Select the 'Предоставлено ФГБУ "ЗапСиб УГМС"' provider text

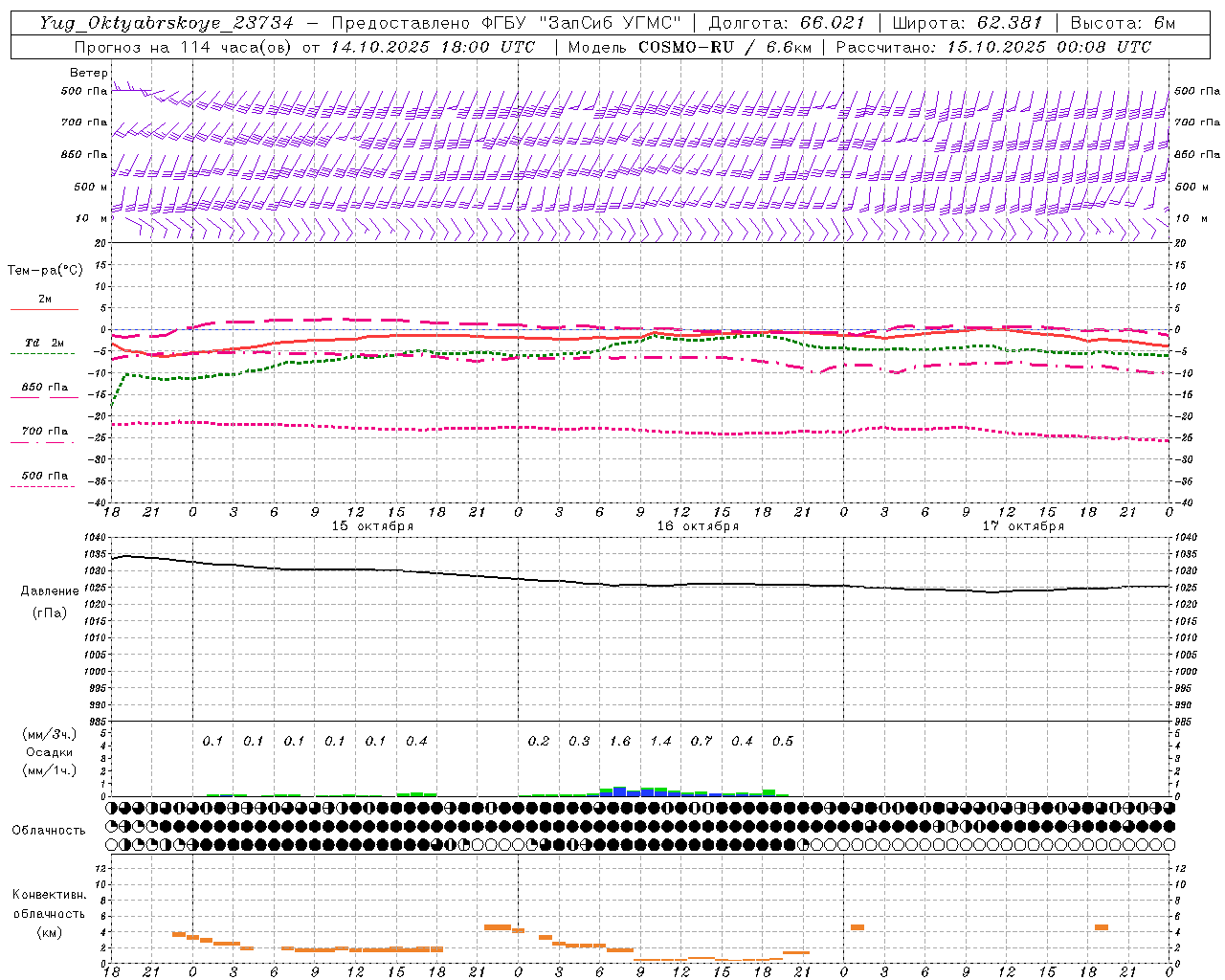coord(507,23)
